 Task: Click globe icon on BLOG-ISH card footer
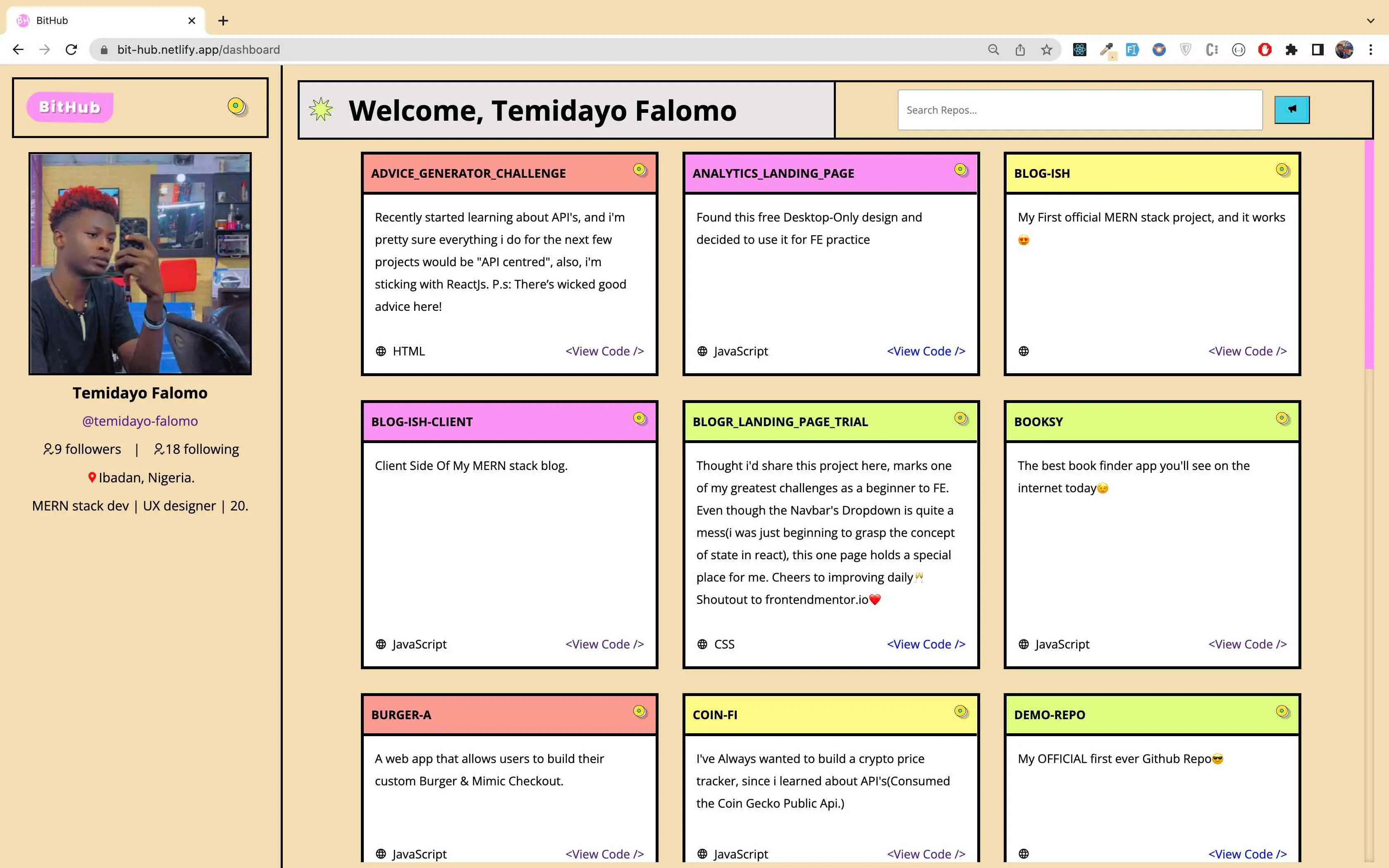pyautogui.click(x=1024, y=351)
